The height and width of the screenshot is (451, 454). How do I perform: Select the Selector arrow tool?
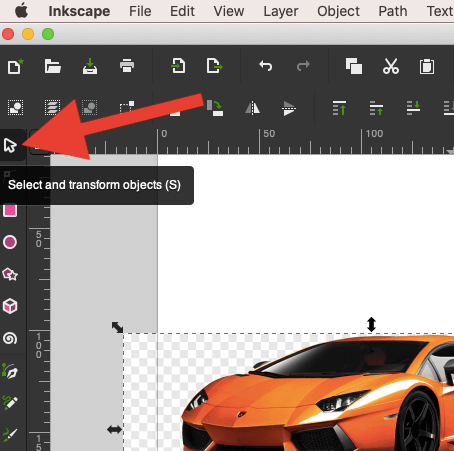(x=10, y=145)
